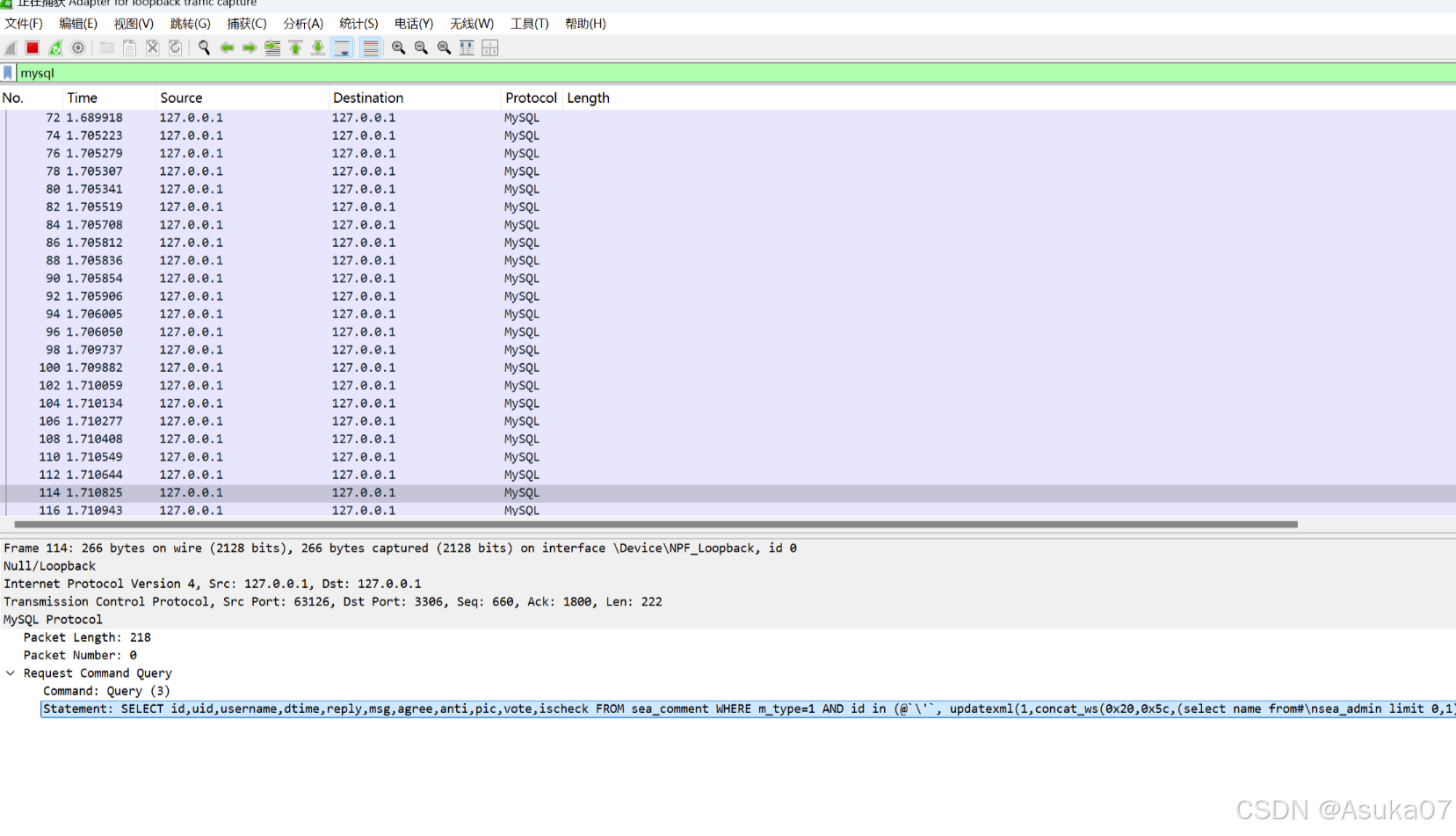Collapse the Request Command Query tree node
Viewport: 1456px width, 836px height.
[x=11, y=673]
